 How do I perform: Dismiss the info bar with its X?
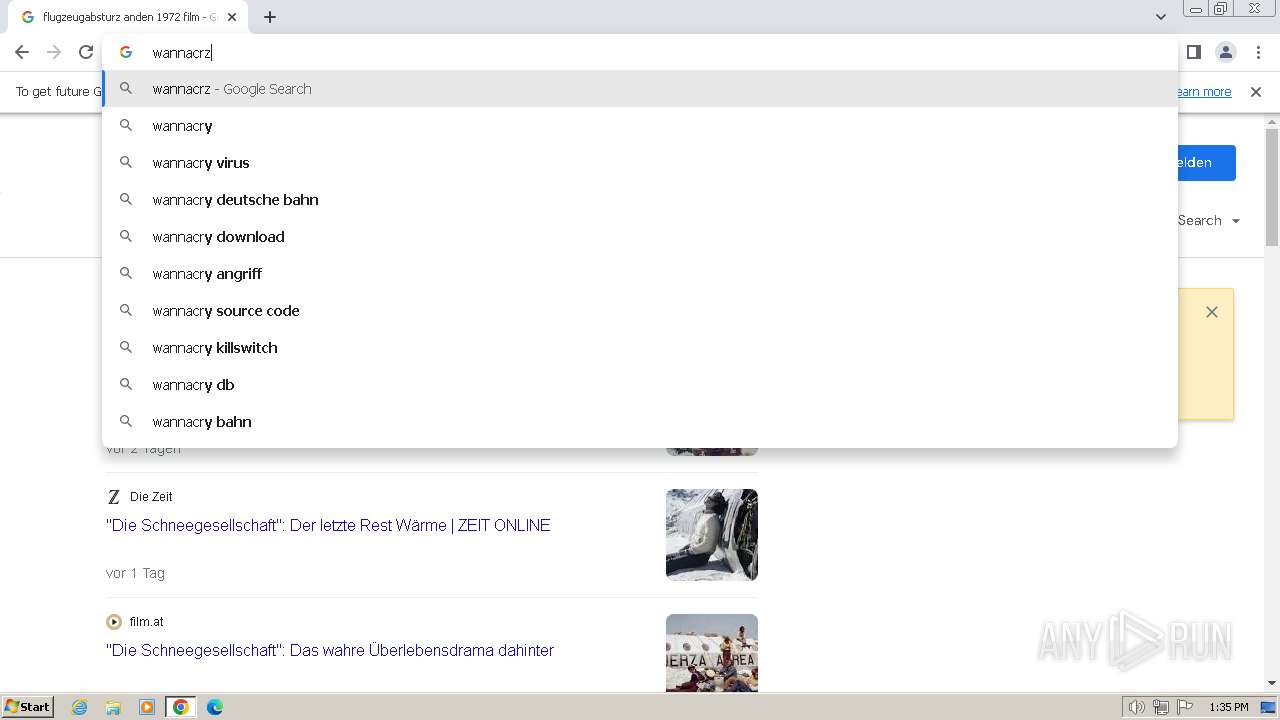pos(1256,92)
